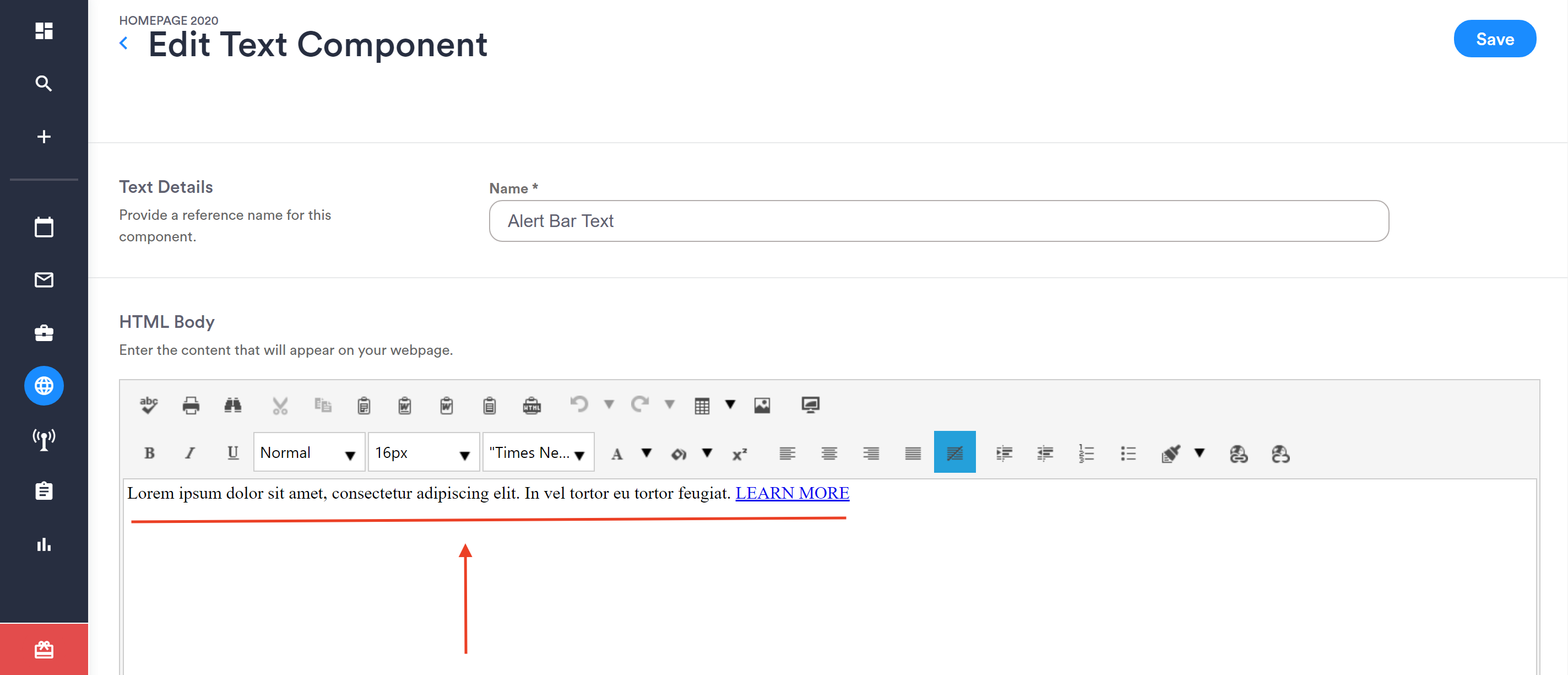
Task: Open the calendar icon in sidebar
Action: click(44, 227)
